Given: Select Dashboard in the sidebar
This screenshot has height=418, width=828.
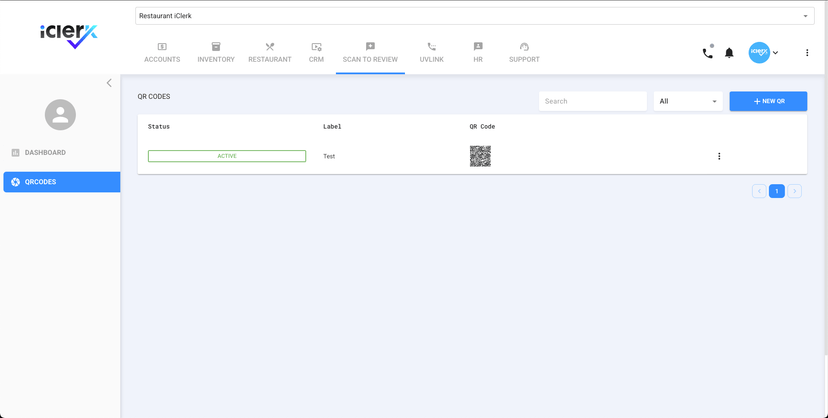Looking at the screenshot, I should pos(45,153).
